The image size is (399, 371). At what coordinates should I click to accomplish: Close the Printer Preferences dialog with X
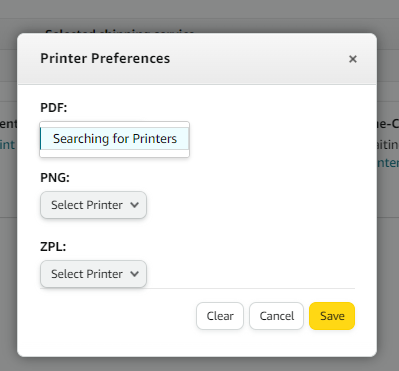pyautogui.click(x=353, y=59)
